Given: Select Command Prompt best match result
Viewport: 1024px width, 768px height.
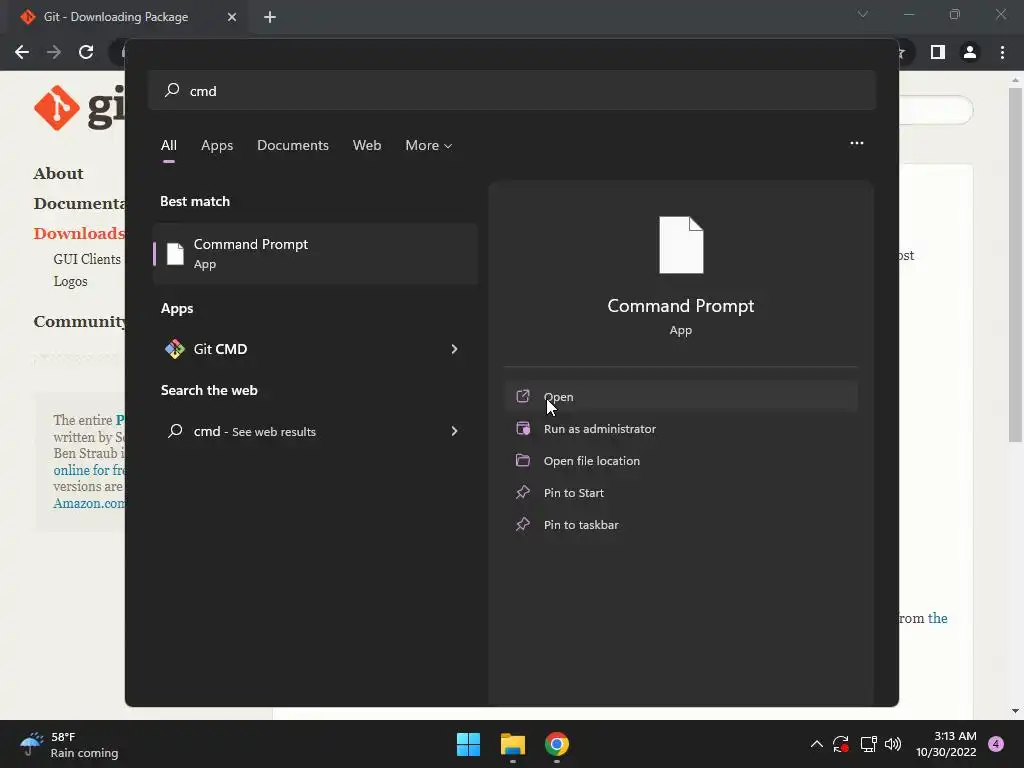Looking at the screenshot, I should 315,253.
